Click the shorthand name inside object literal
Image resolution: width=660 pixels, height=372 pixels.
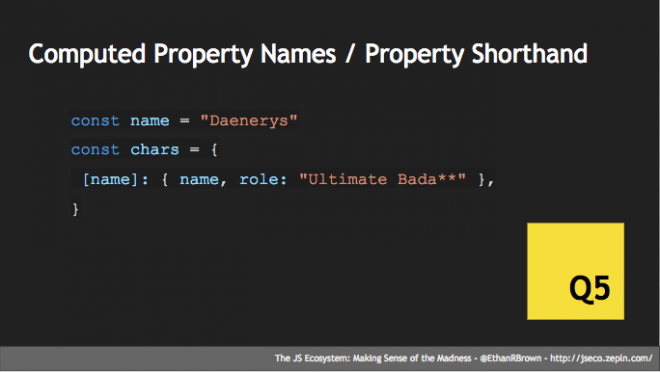pos(199,179)
